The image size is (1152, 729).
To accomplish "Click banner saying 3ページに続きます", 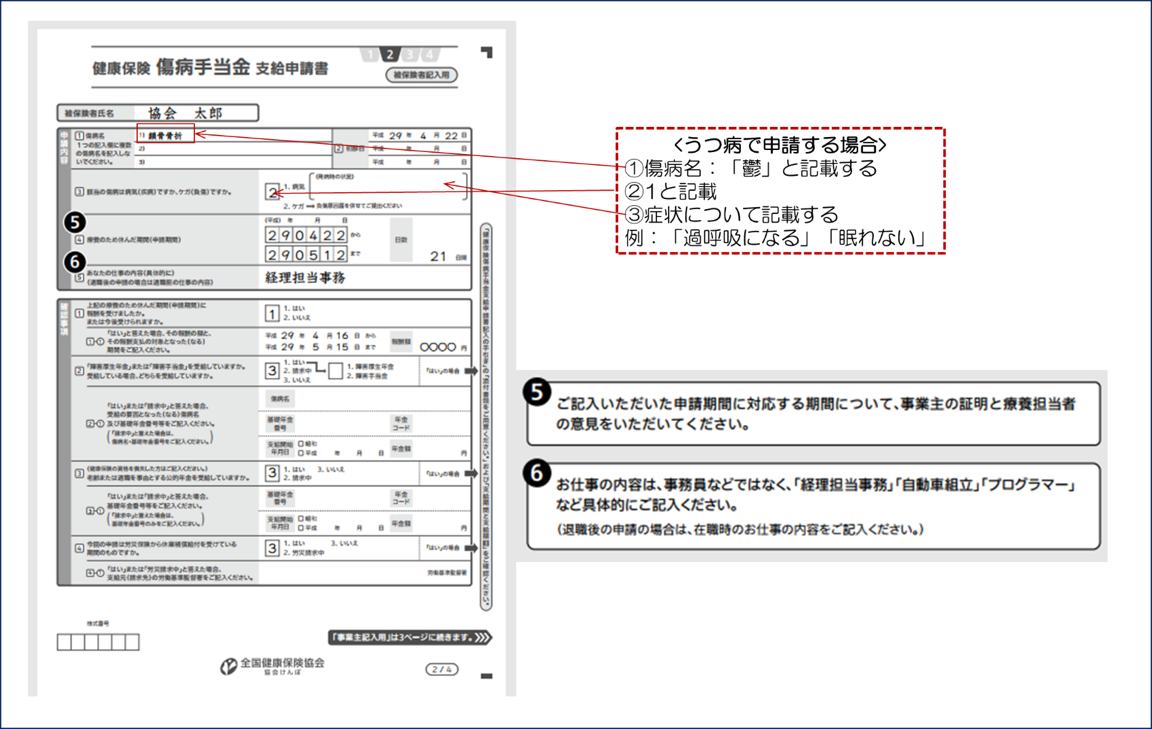I will (x=410, y=637).
